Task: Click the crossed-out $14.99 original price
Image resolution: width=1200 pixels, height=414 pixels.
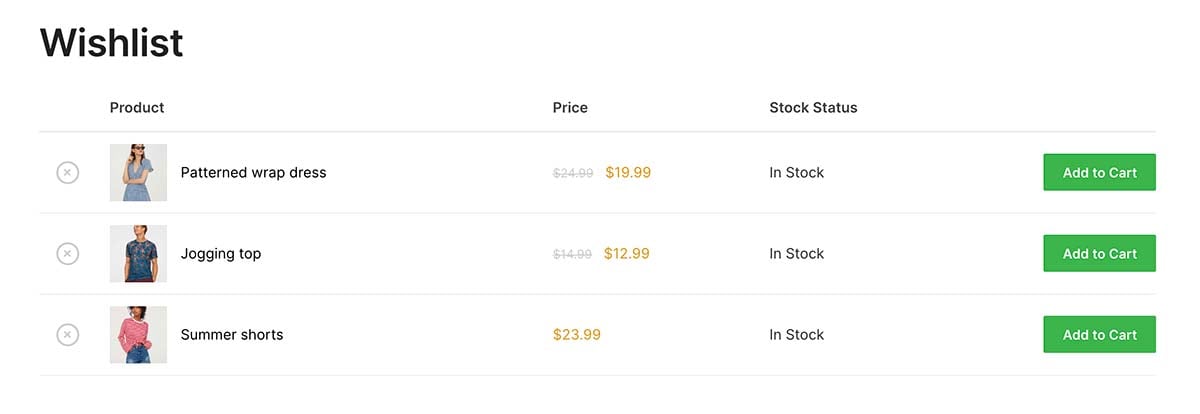Action: click(572, 254)
